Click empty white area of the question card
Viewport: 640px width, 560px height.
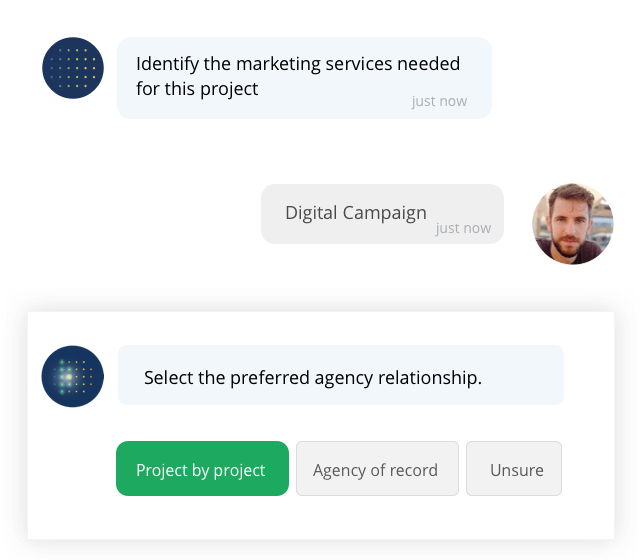point(321,518)
